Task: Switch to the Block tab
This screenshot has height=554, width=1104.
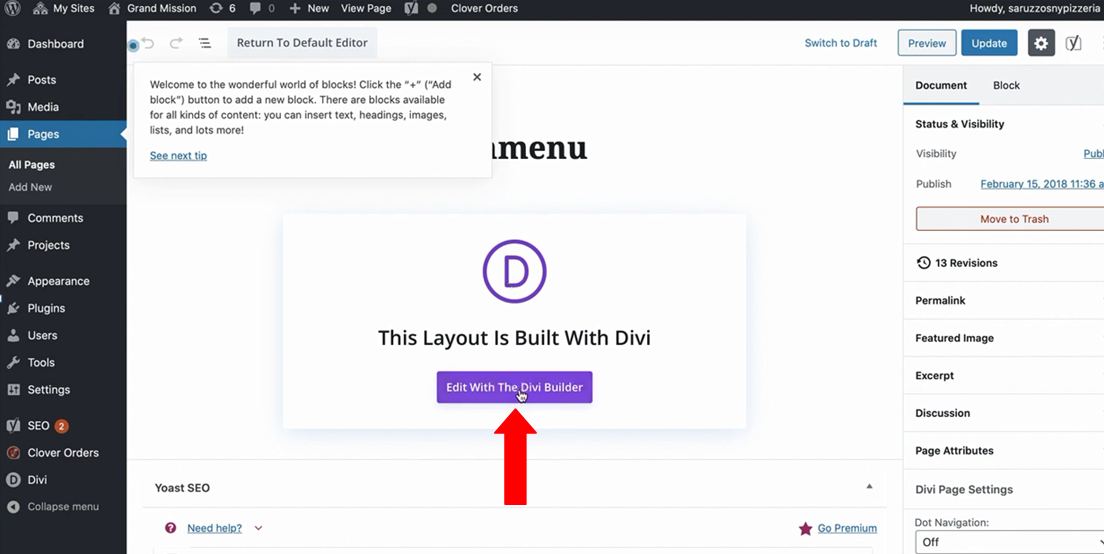Action: point(1006,85)
